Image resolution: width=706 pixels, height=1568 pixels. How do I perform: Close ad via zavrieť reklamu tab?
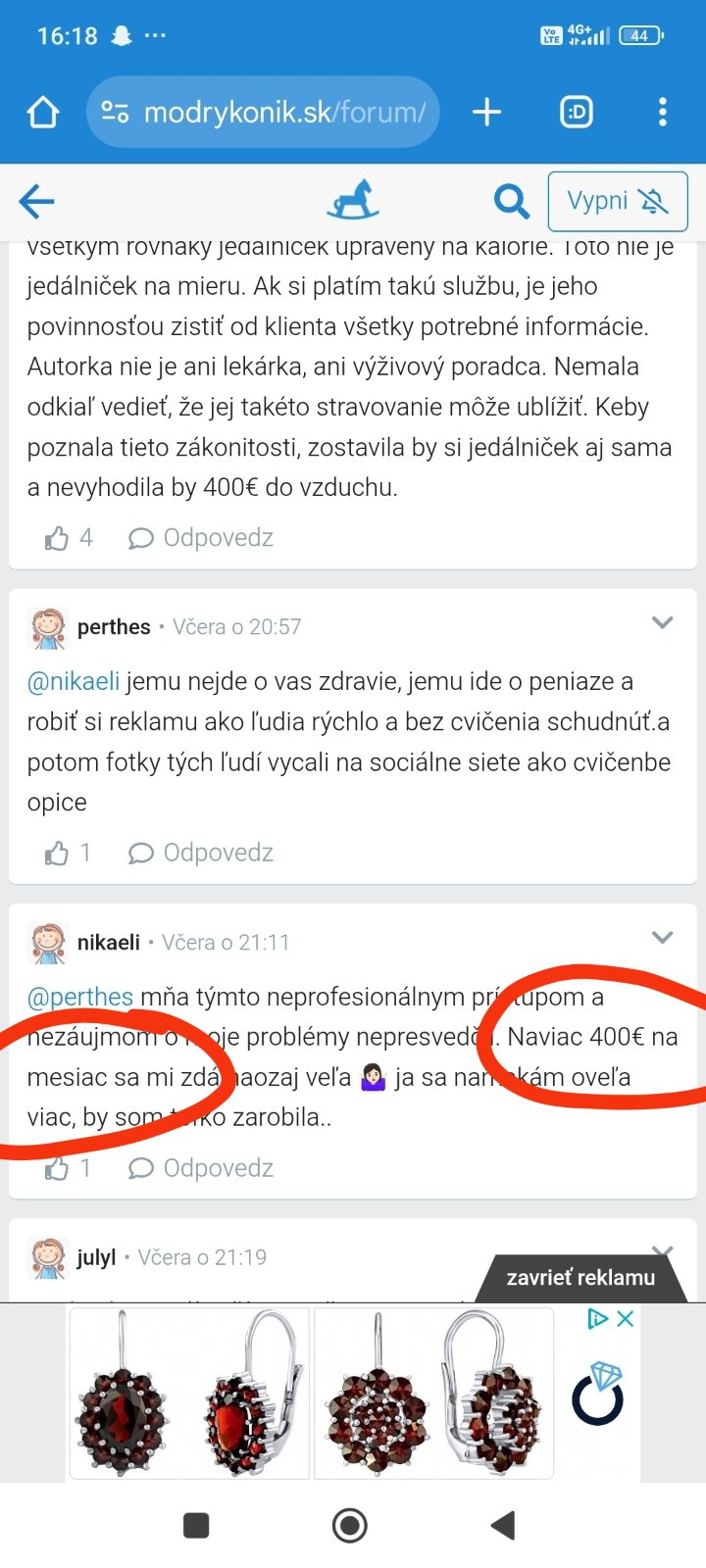click(x=580, y=1278)
